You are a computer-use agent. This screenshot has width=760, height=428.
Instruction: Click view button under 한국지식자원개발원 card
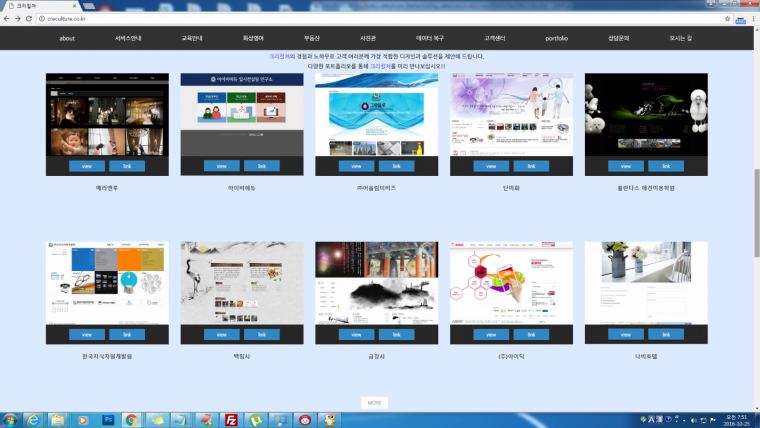point(87,334)
